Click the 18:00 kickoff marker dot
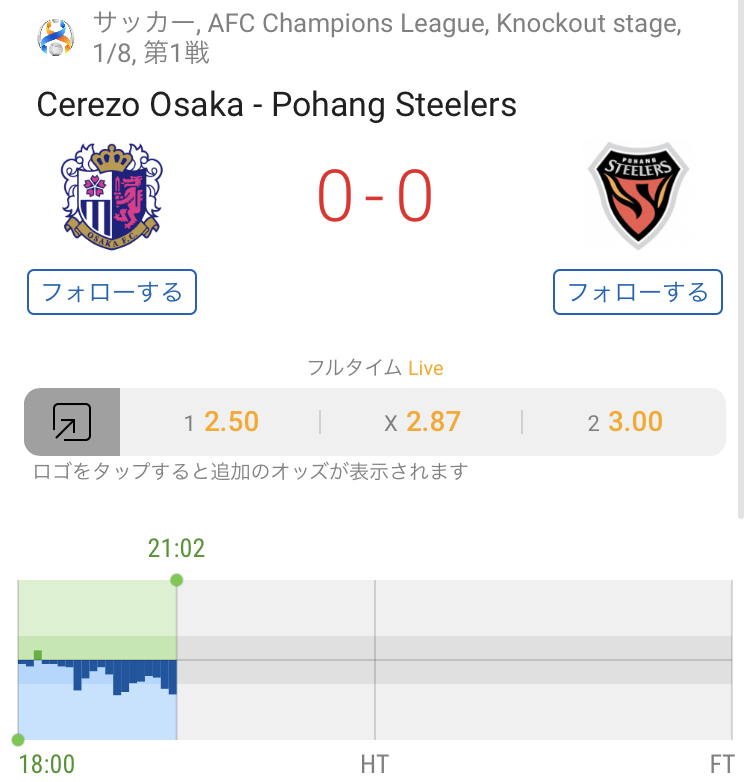 18,740
